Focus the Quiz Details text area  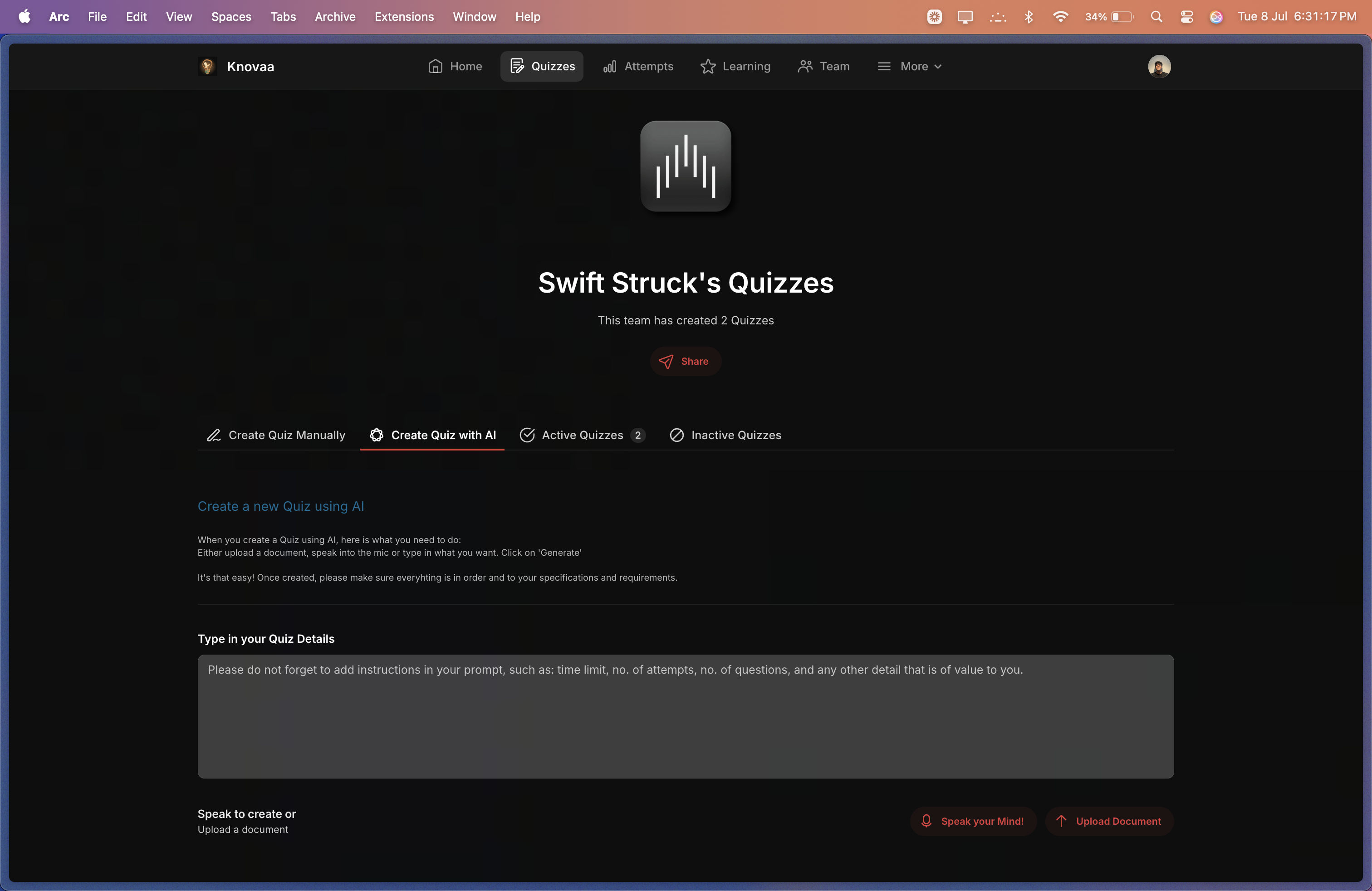tap(686, 716)
